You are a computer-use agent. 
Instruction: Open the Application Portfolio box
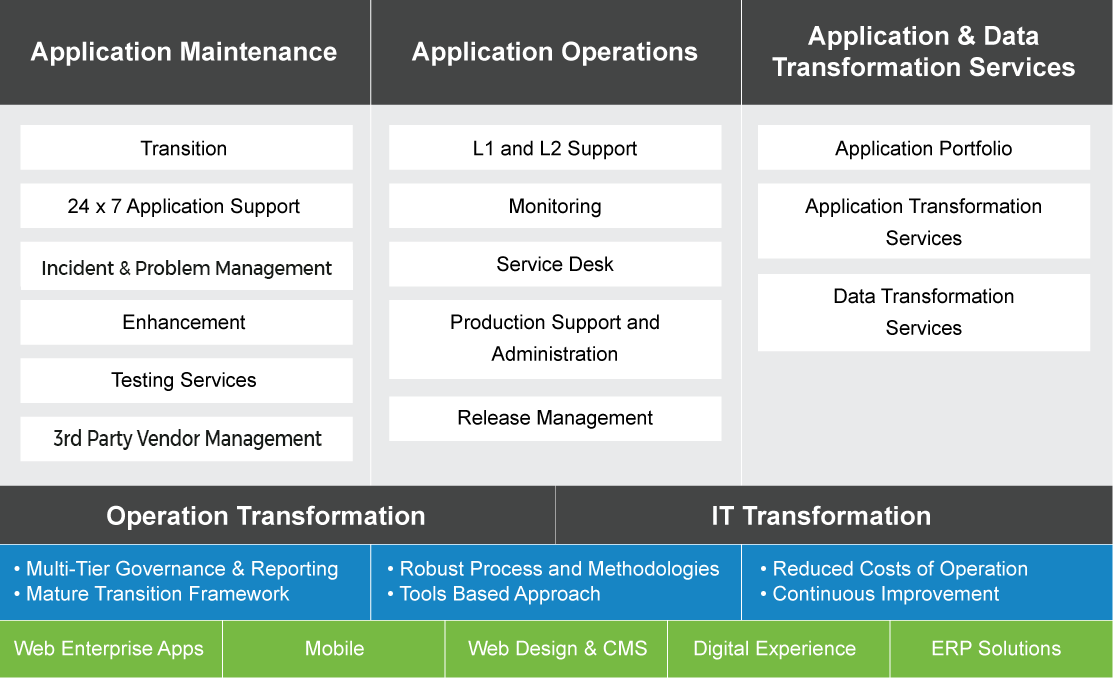click(923, 147)
